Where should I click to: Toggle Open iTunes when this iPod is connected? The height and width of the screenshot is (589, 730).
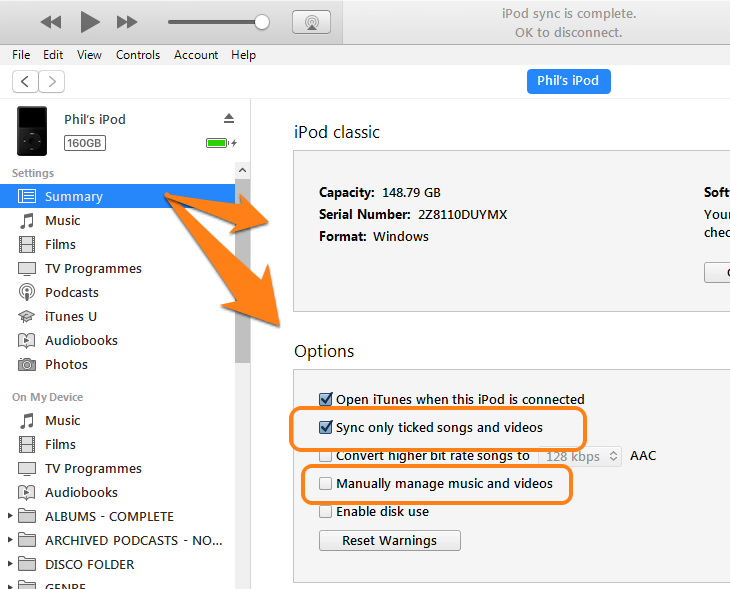click(325, 399)
